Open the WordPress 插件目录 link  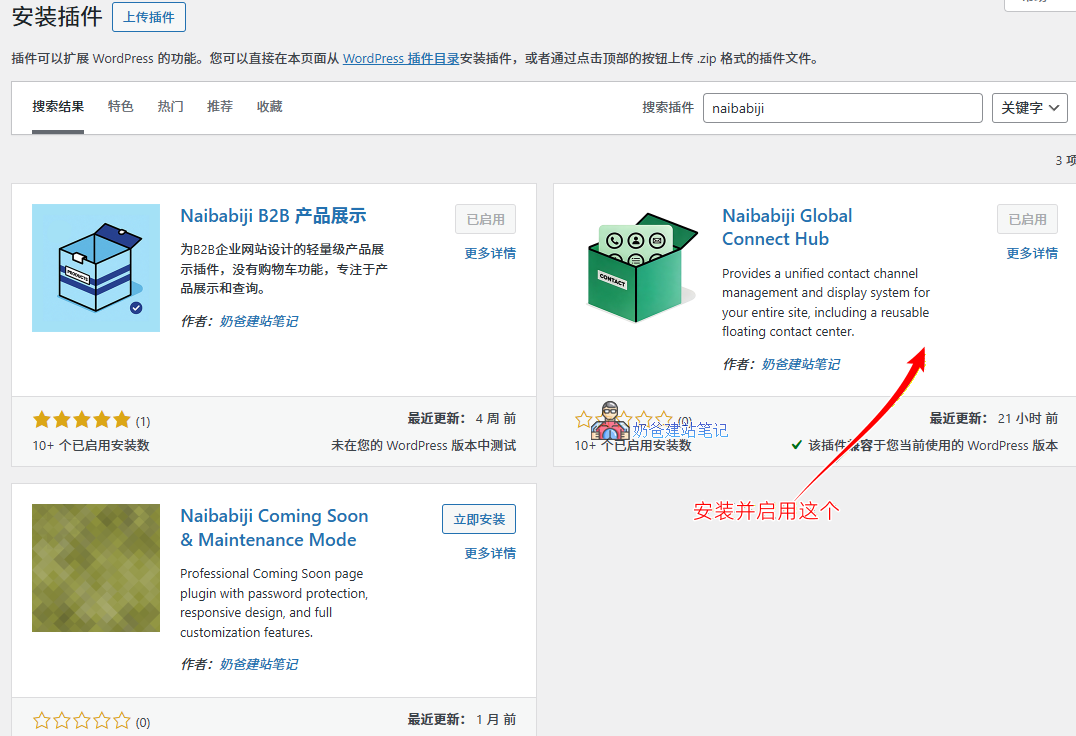(x=400, y=59)
